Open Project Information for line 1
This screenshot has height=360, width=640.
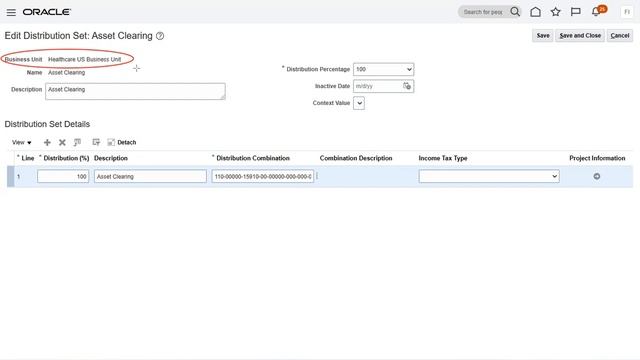[x=597, y=176]
